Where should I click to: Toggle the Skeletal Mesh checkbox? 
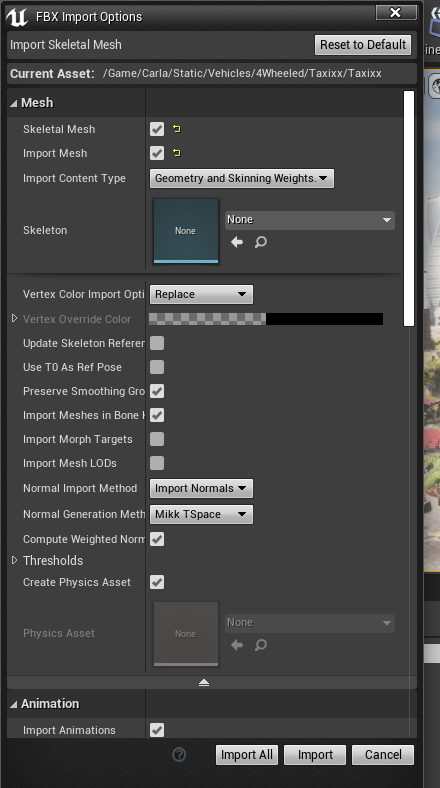pyautogui.click(x=157, y=129)
